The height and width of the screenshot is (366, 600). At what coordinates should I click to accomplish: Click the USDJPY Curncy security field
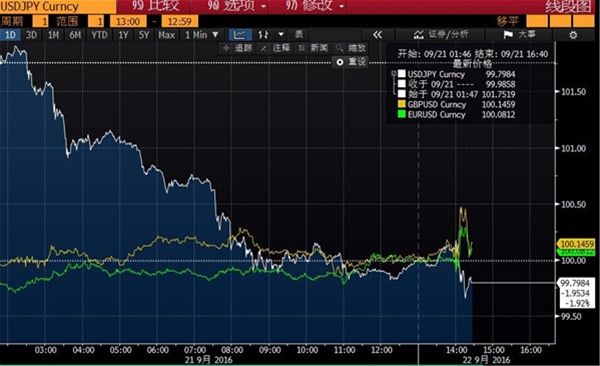click(58, 7)
